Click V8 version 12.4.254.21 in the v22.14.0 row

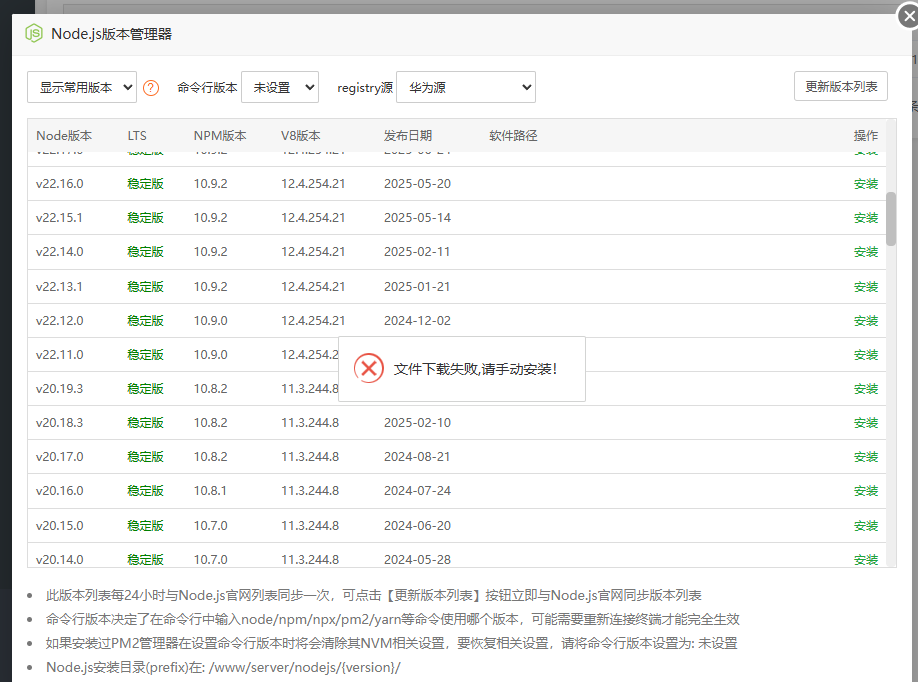click(x=313, y=252)
